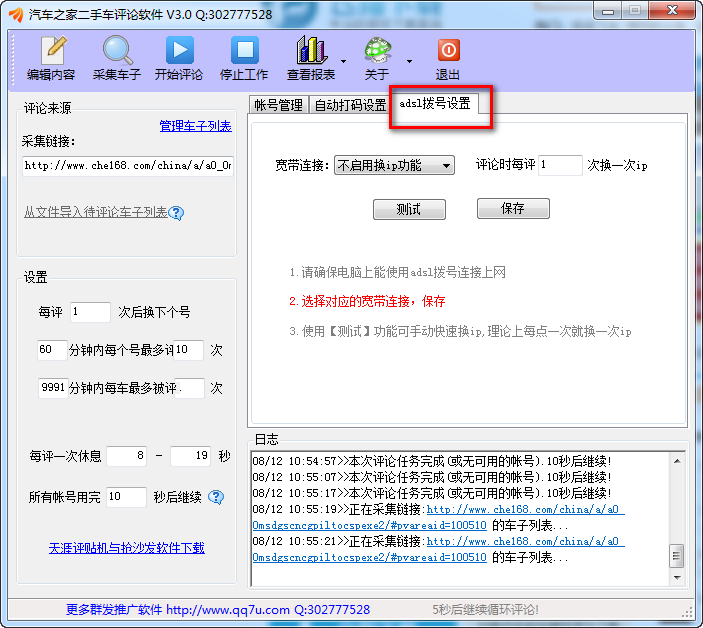Click the 测试 button
703x628 pixels.
408,209
